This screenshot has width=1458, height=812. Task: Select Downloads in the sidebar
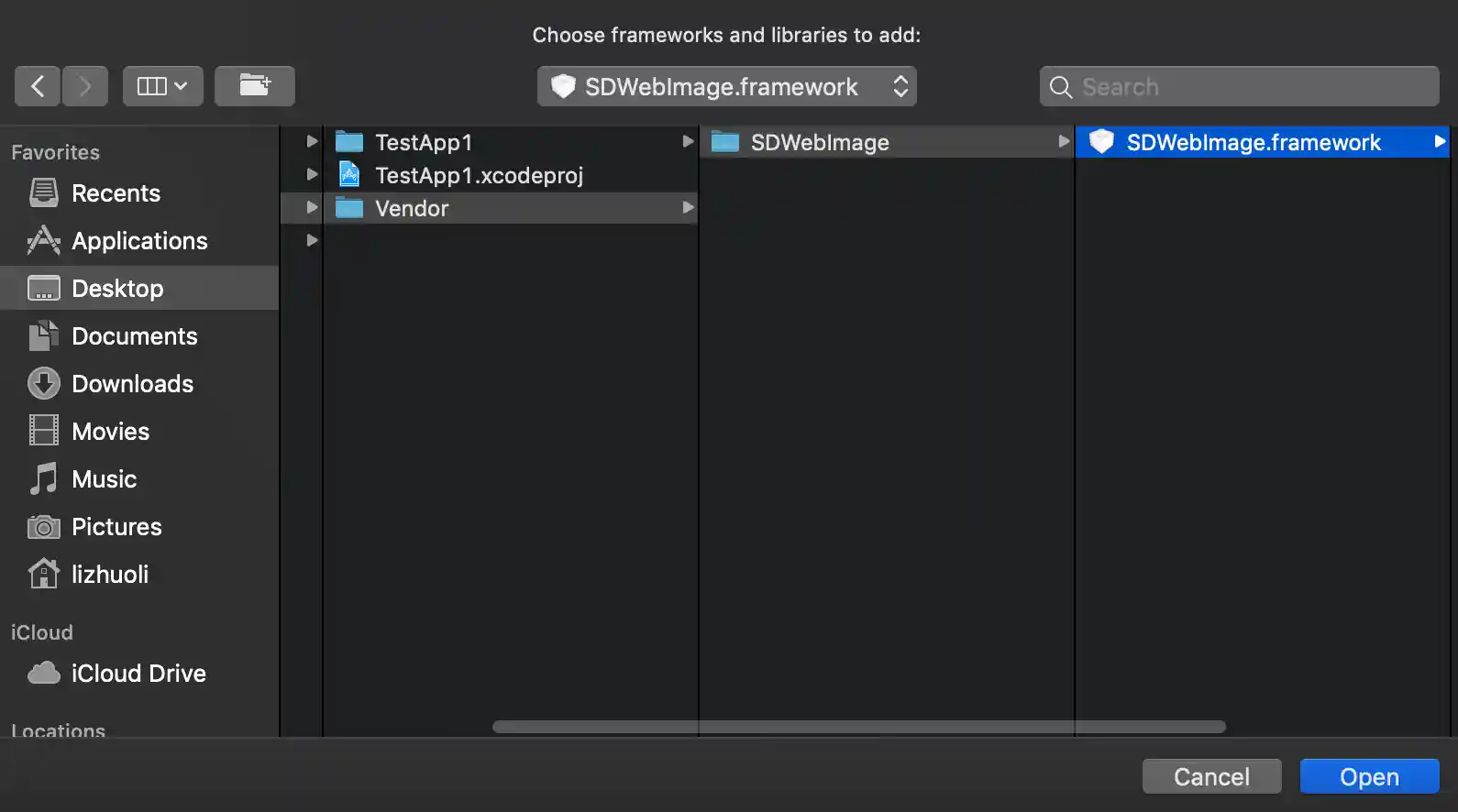click(x=139, y=384)
